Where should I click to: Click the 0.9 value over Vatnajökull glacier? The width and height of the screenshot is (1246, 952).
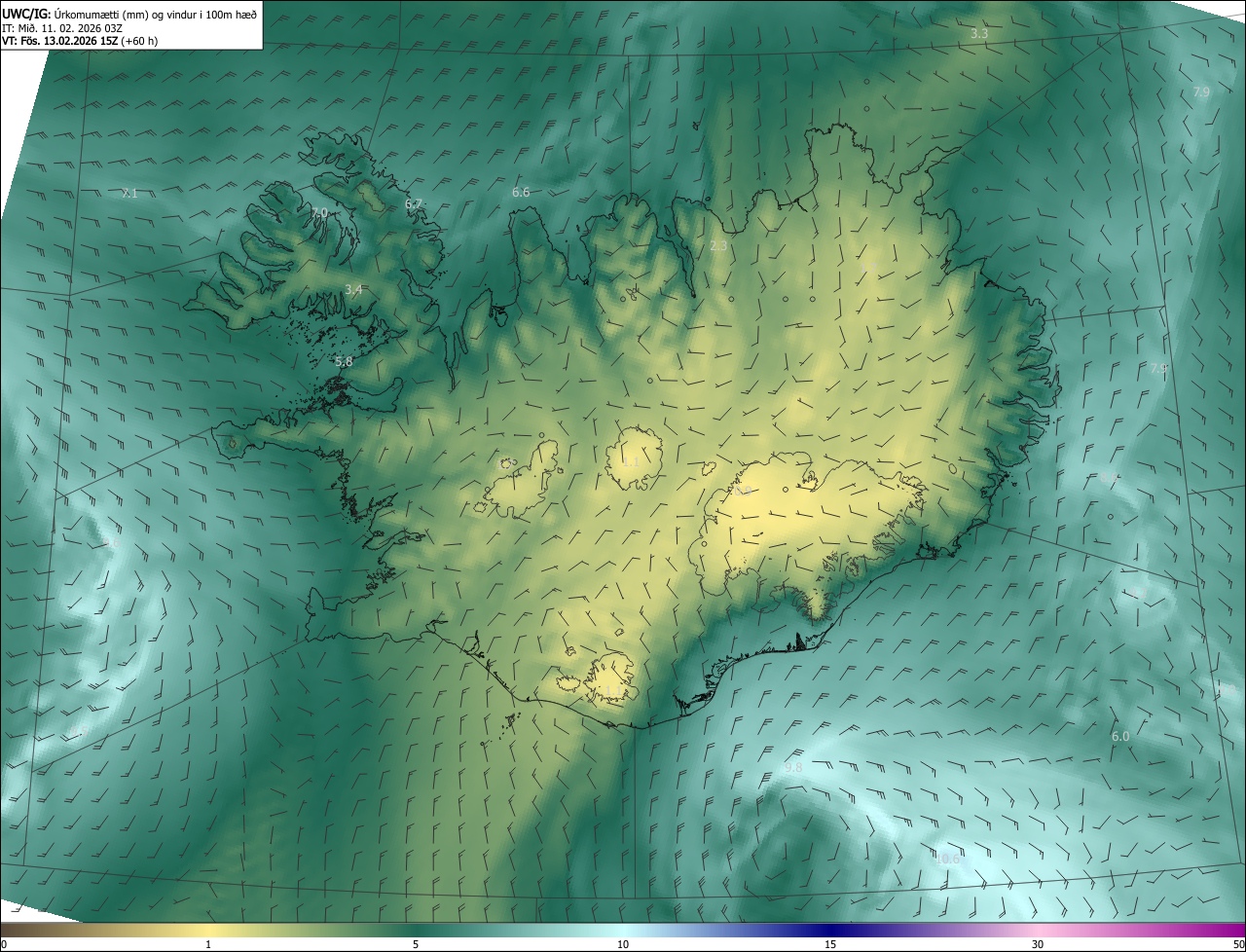click(x=744, y=492)
